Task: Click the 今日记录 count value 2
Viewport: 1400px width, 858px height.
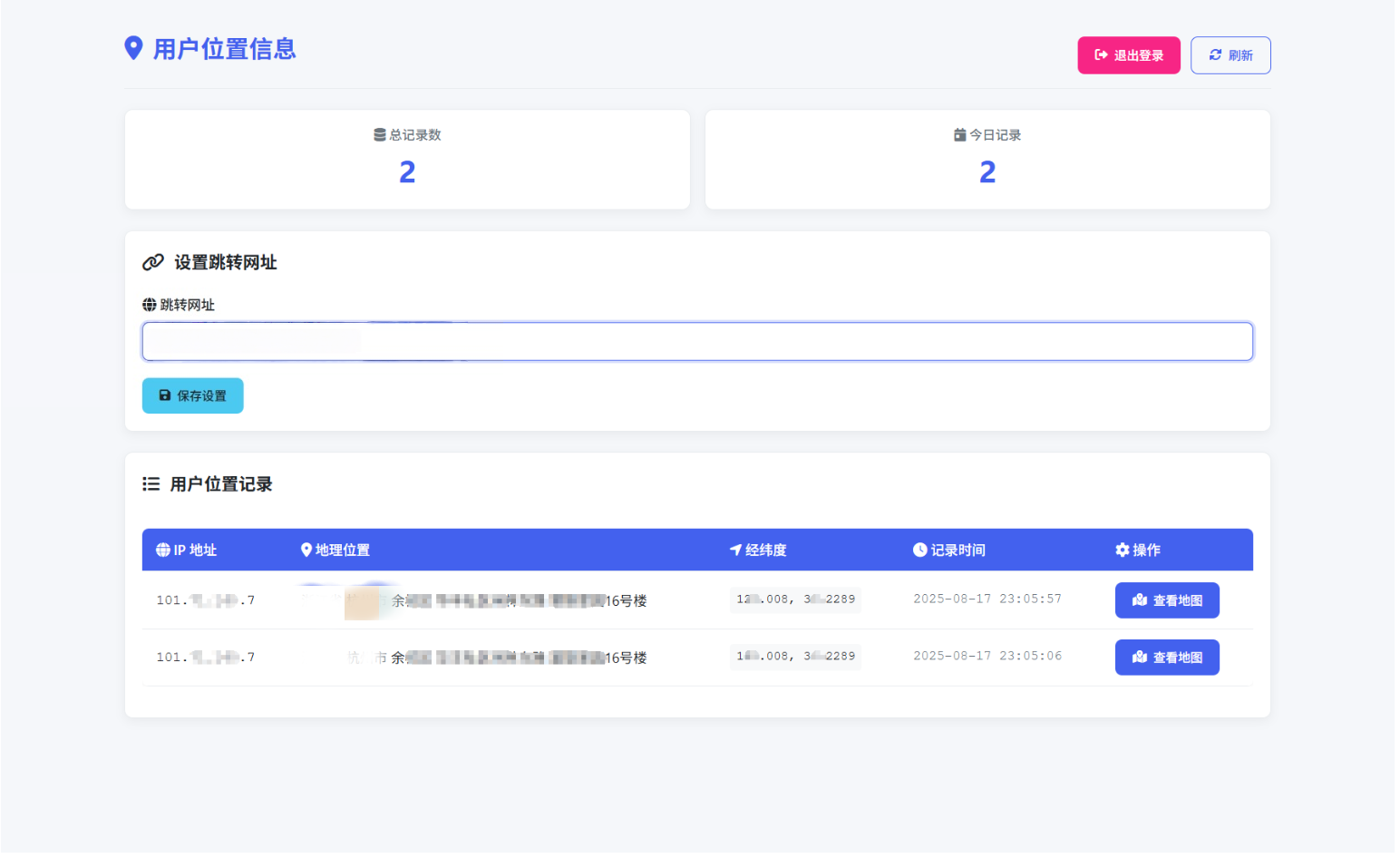Action: [x=987, y=171]
